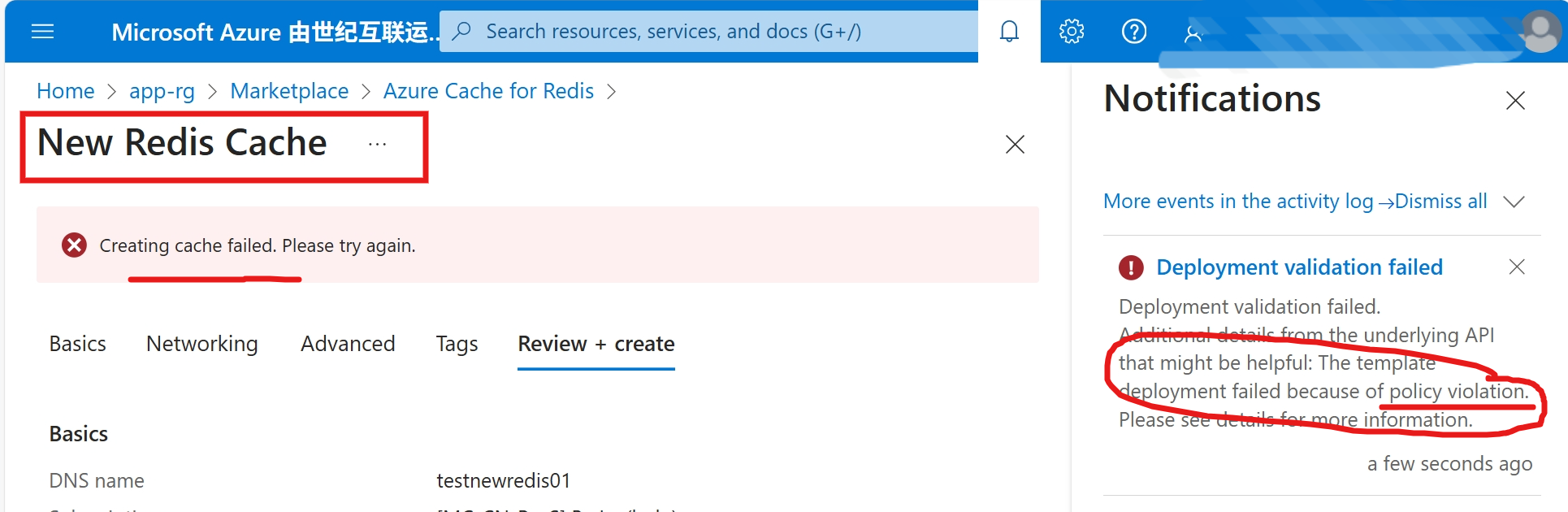Click the feedback person icon
Viewport: 1568px width, 512px height.
point(1193,33)
